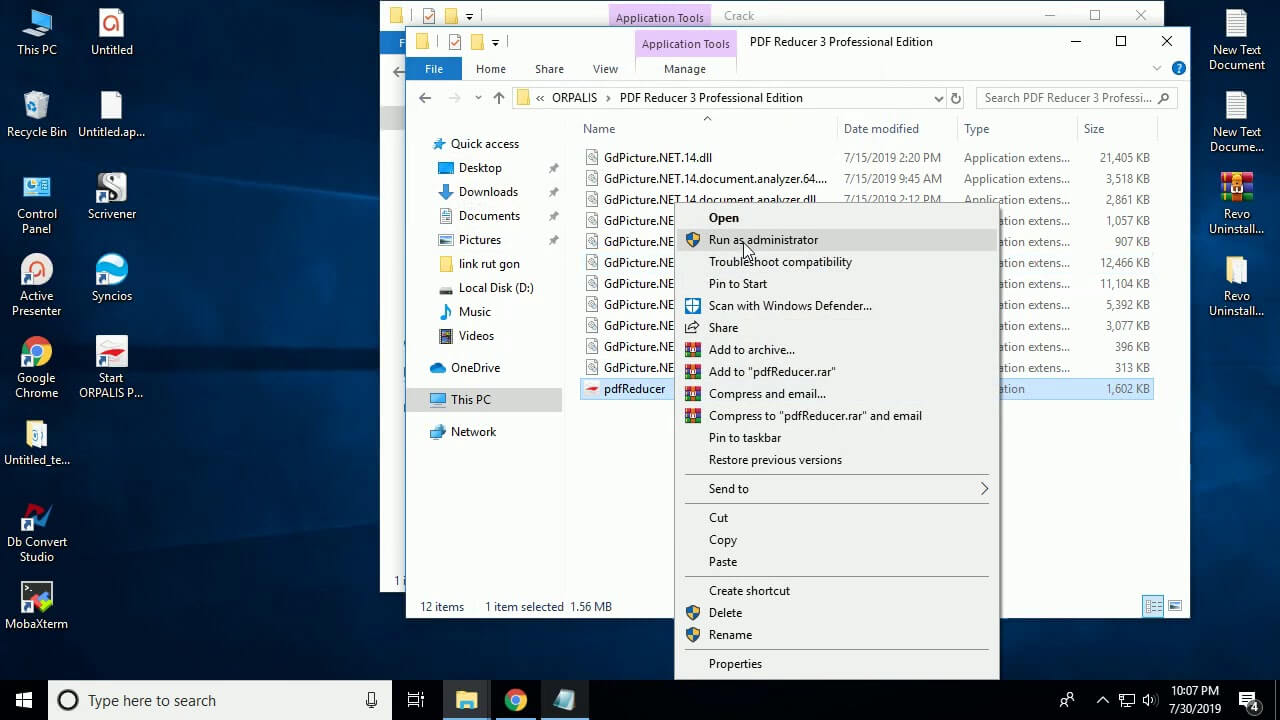The image size is (1280, 720).
Task: Click the WinRAR icon beside Add to archive
Action: coord(693,349)
